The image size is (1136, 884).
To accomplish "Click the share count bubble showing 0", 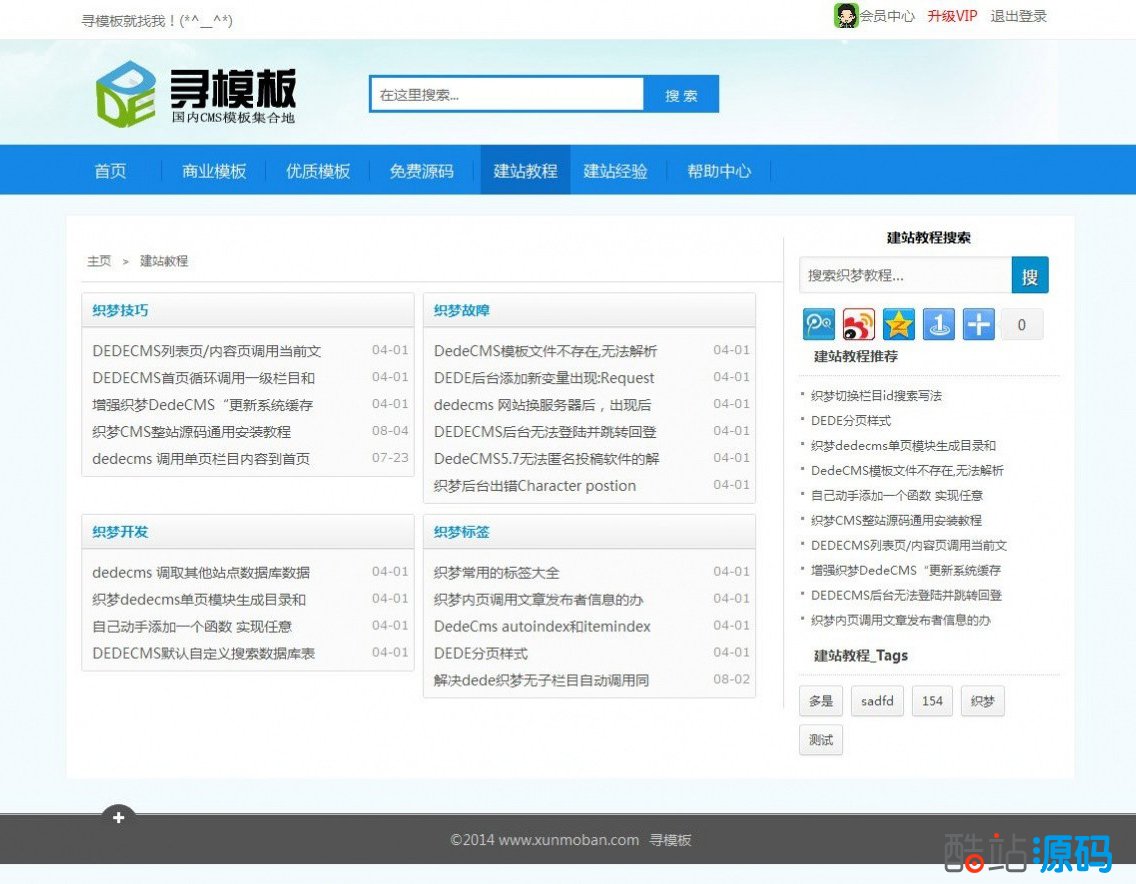I will click(x=1021, y=325).
